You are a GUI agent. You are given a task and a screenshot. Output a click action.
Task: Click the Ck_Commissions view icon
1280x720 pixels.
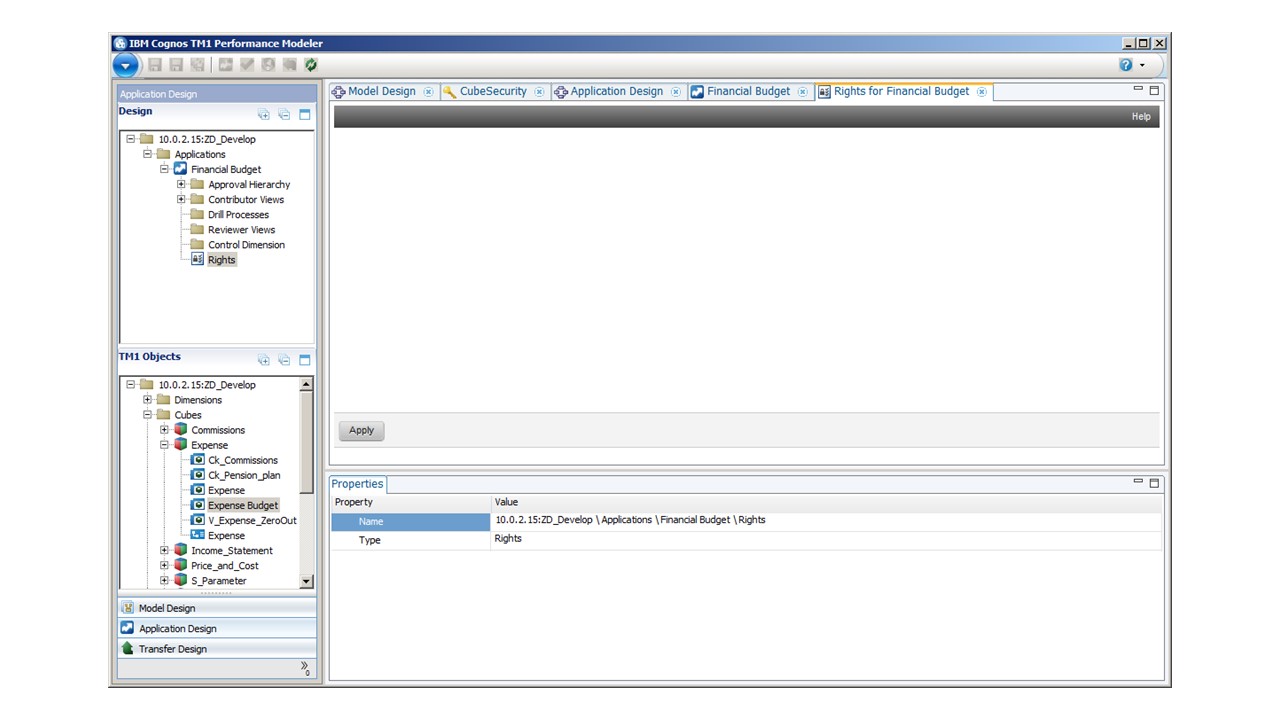(198, 460)
